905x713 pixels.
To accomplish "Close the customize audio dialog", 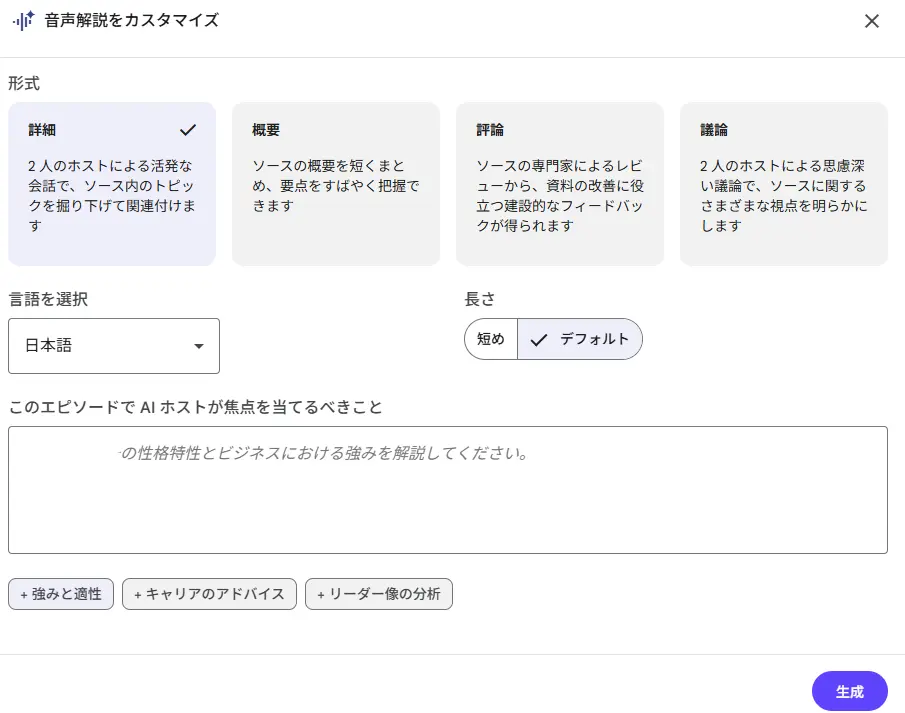I will pyautogui.click(x=872, y=21).
